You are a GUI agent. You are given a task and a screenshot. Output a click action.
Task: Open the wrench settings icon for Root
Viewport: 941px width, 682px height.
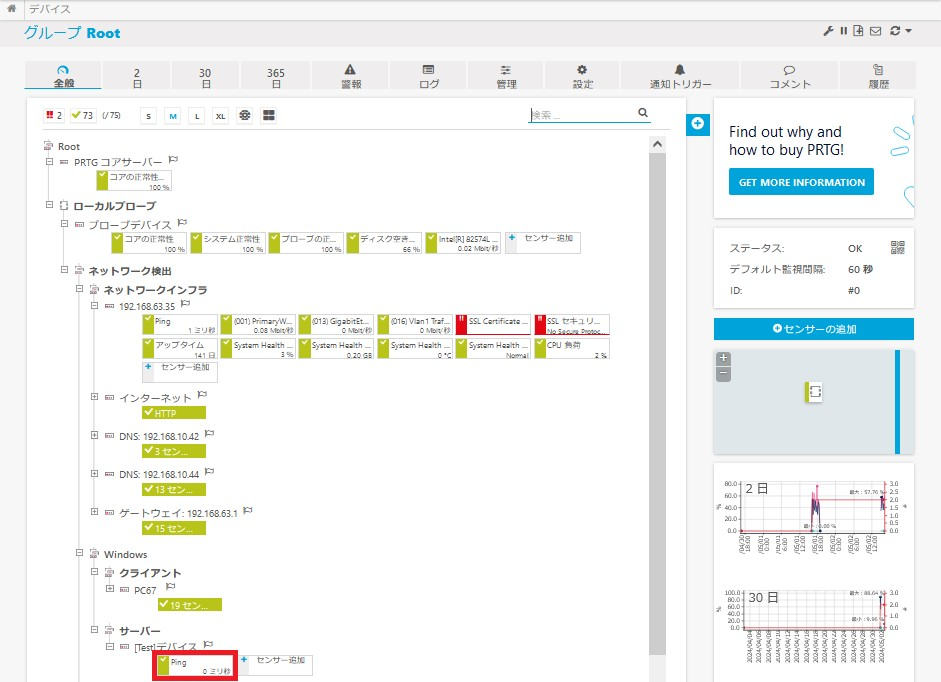829,31
